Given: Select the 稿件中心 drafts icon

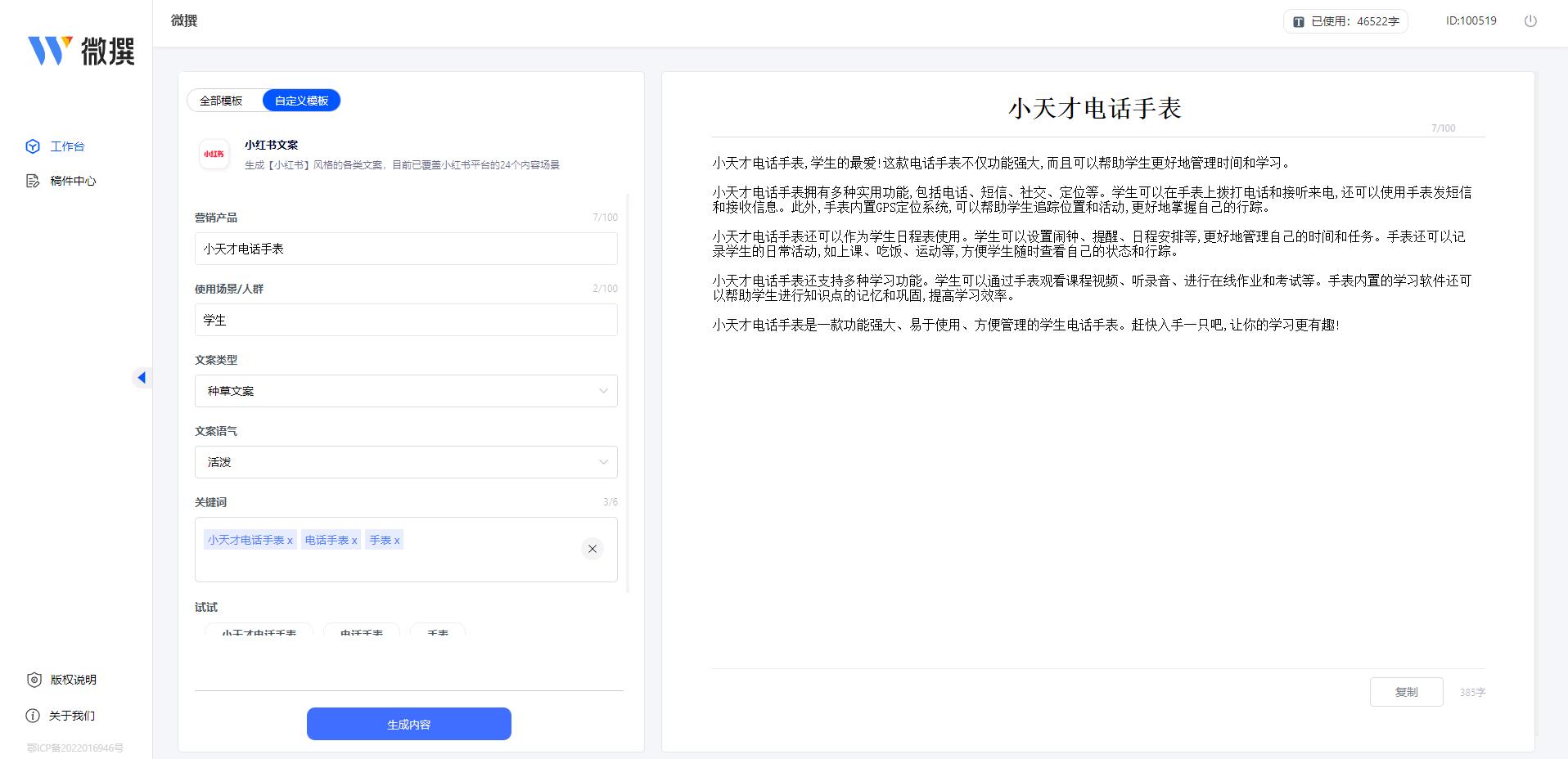Looking at the screenshot, I should 33,181.
